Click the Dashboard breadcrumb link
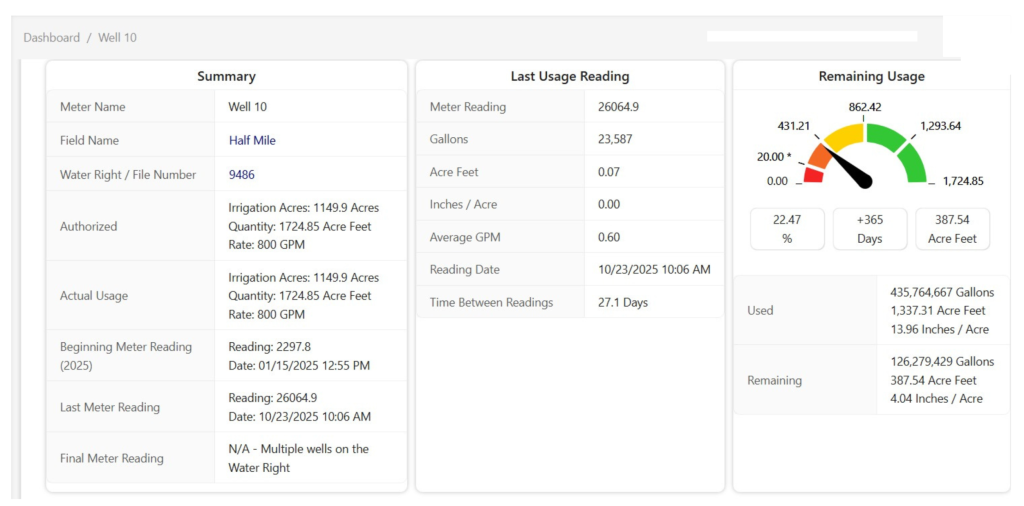Screen dimensions: 1024x506 click(51, 38)
